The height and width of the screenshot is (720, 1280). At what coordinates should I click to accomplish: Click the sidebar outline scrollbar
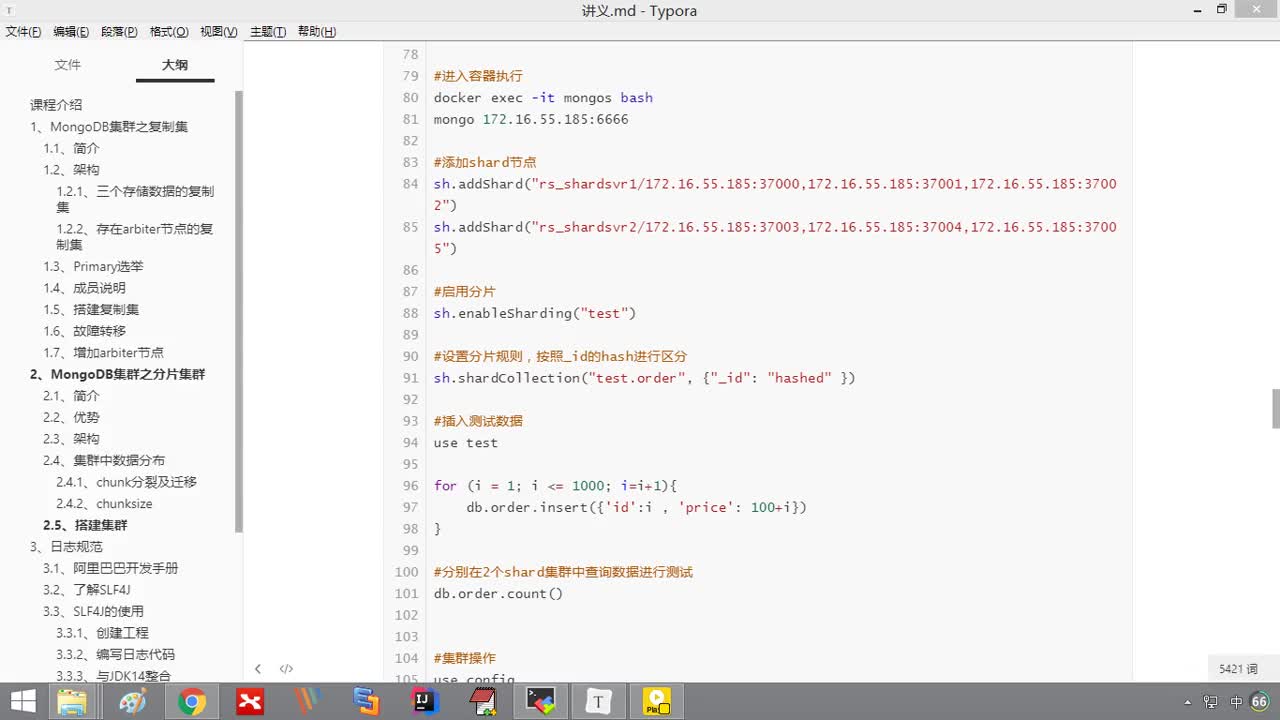(x=238, y=310)
